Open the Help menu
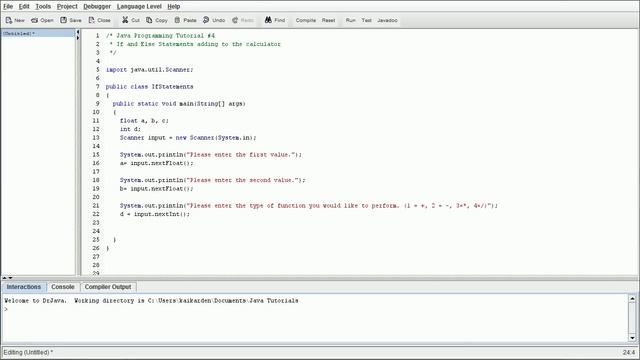The image size is (640, 360). tap(173, 7)
